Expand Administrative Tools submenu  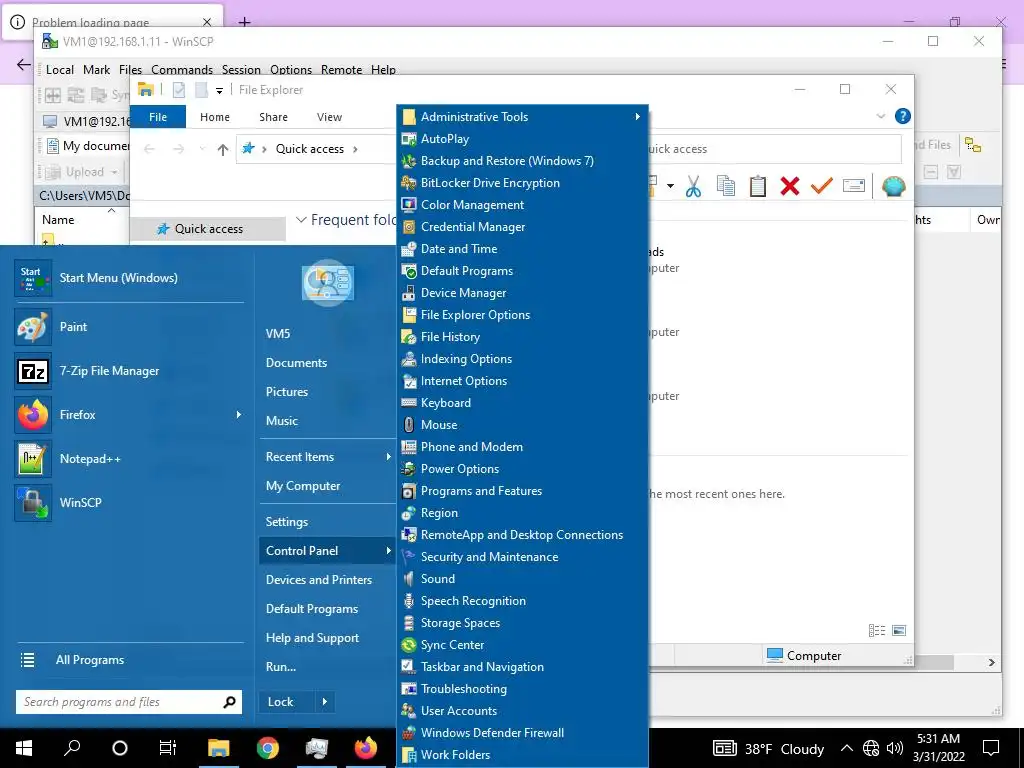pos(637,116)
